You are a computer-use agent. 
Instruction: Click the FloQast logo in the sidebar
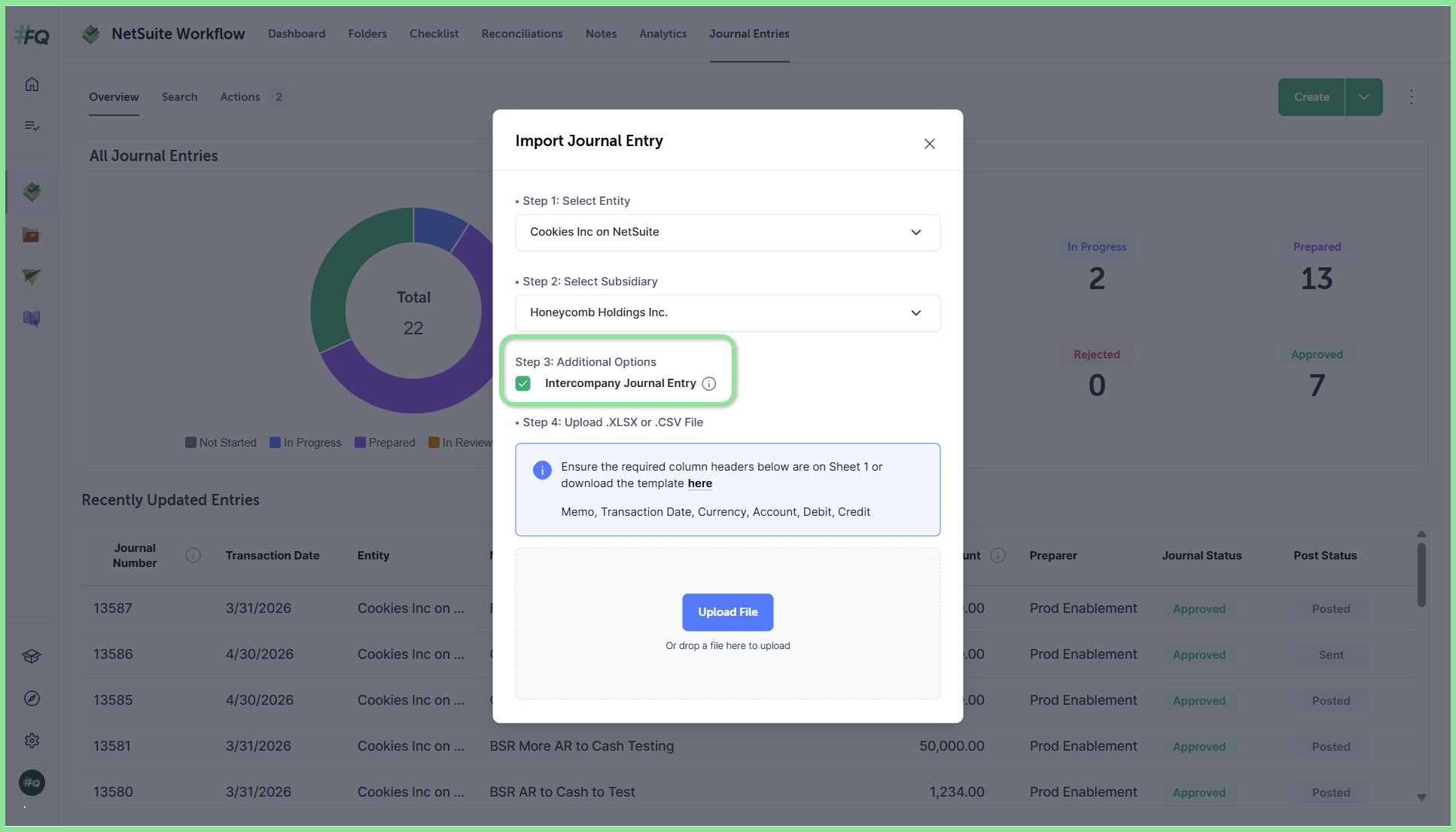32,35
